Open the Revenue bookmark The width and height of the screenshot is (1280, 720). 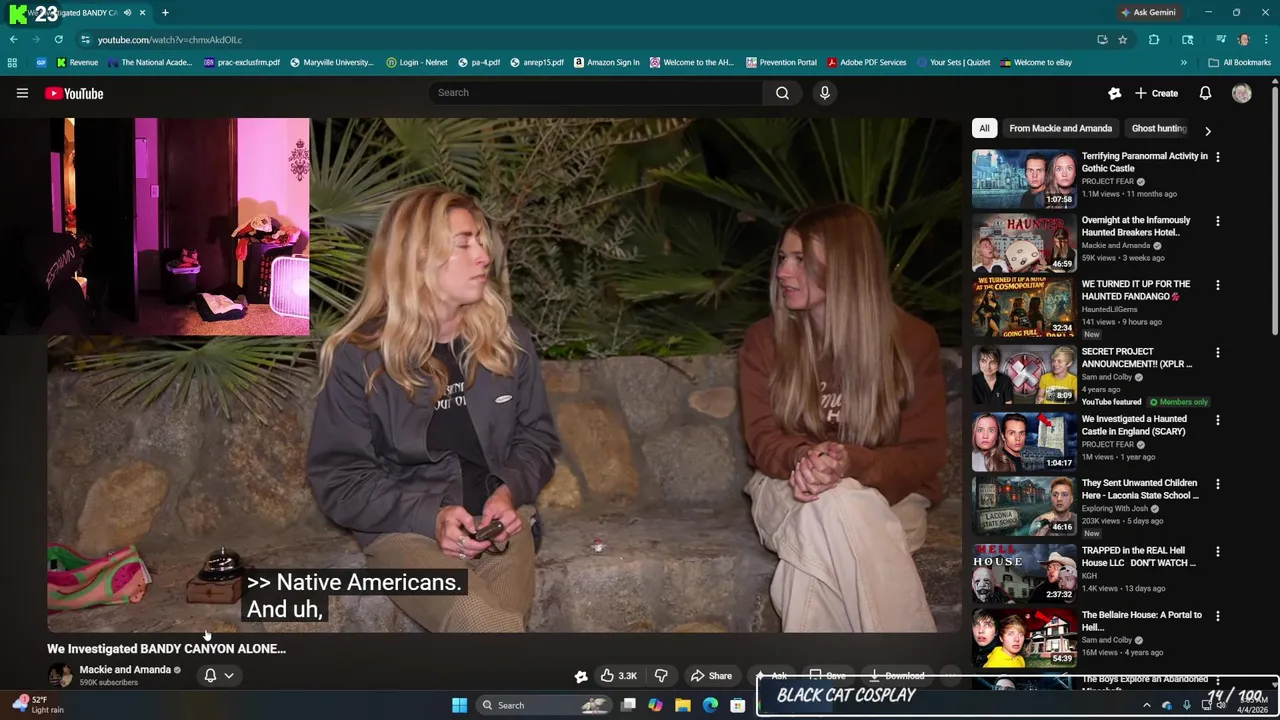pyautogui.click(x=77, y=62)
